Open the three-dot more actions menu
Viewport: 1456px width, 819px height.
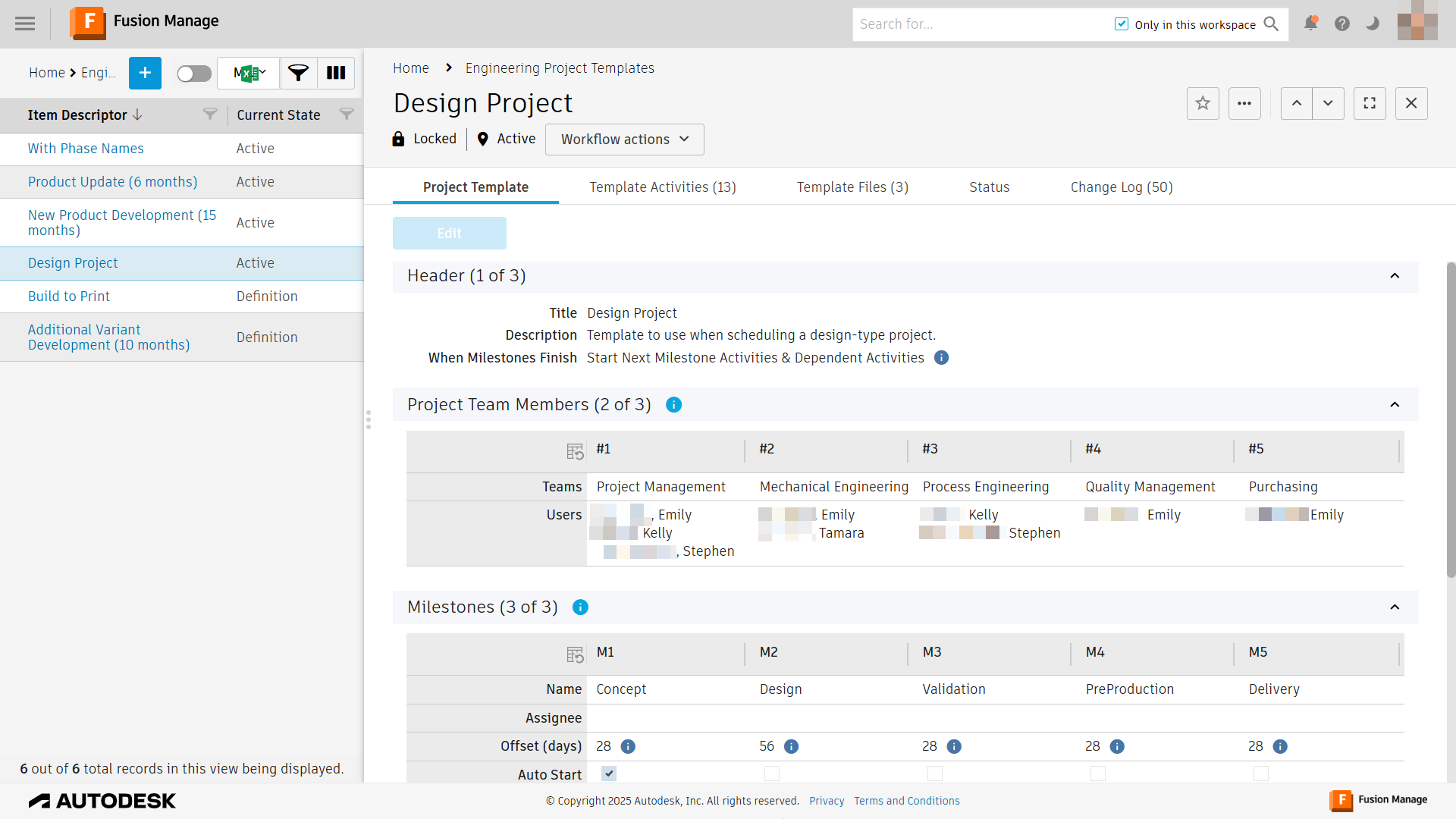point(1244,103)
